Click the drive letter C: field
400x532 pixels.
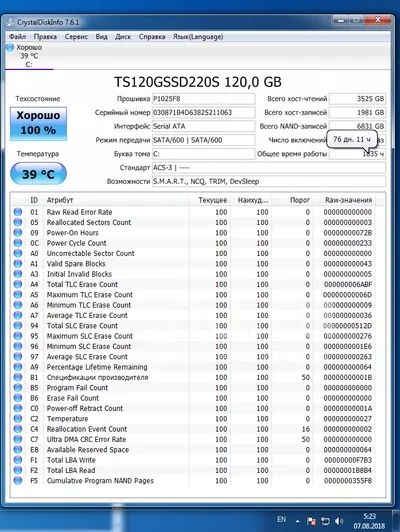(x=203, y=154)
